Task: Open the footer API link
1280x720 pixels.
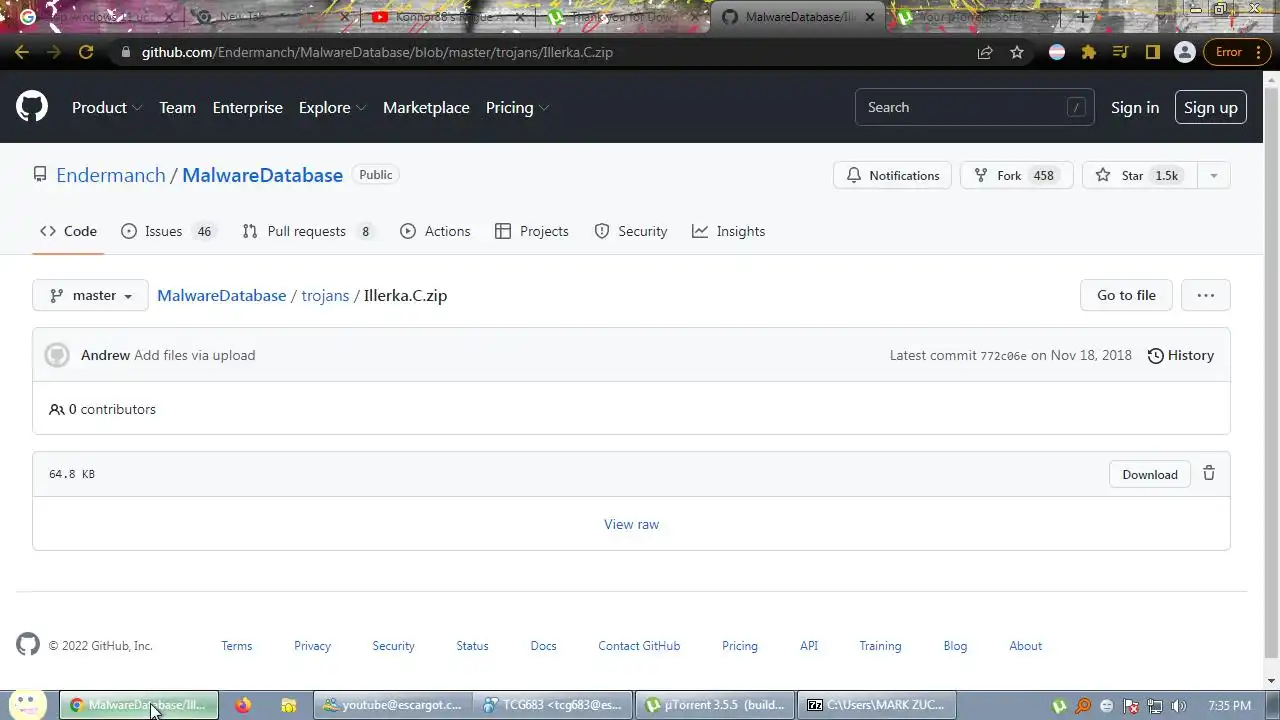Action: pos(809,646)
